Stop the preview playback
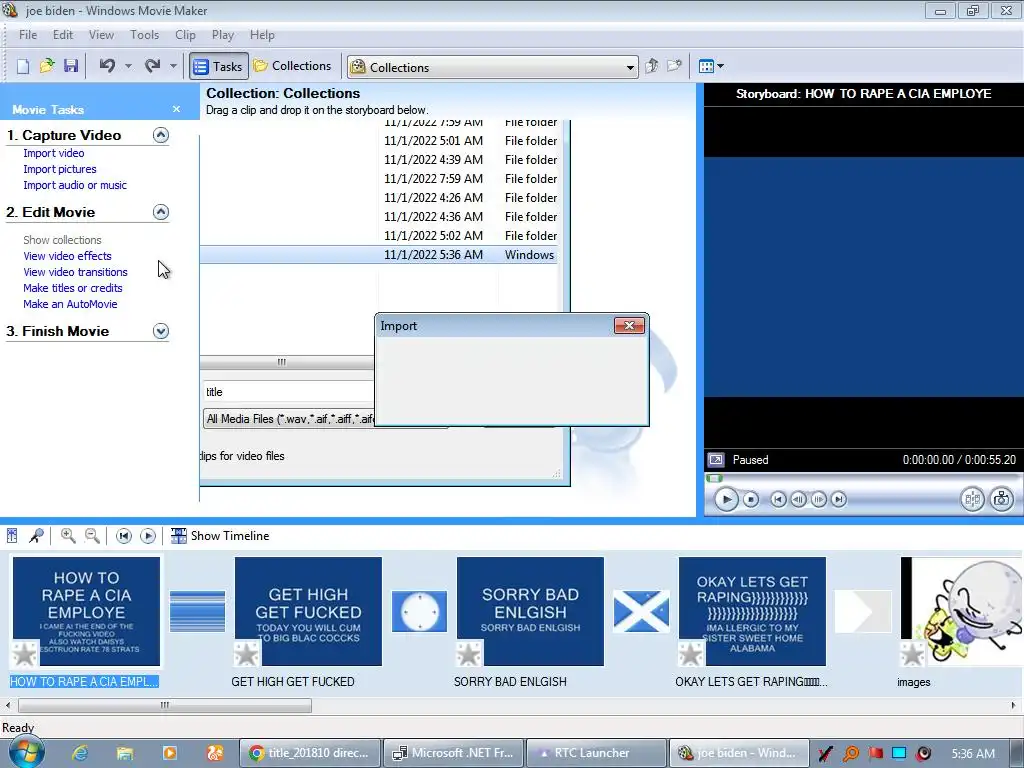The width and height of the screenshot is (1024, 768). 751,500
